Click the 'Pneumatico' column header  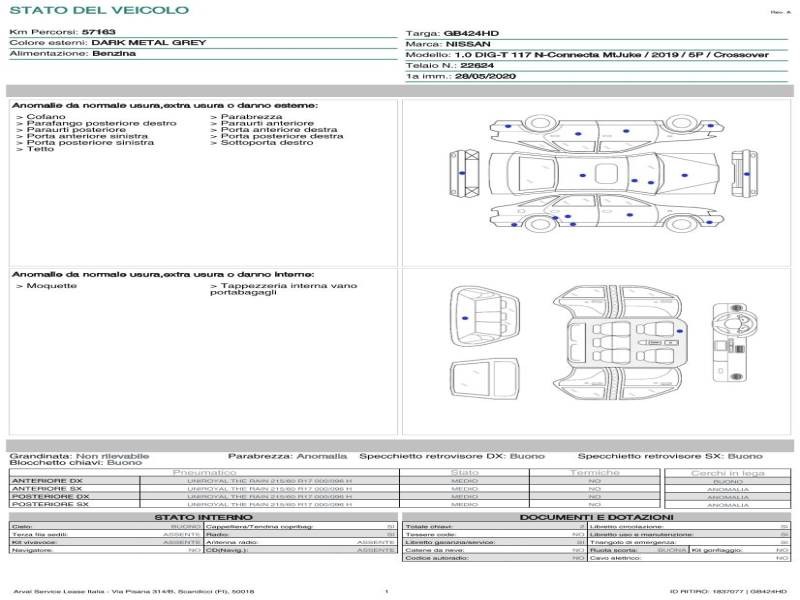[204, 472]
